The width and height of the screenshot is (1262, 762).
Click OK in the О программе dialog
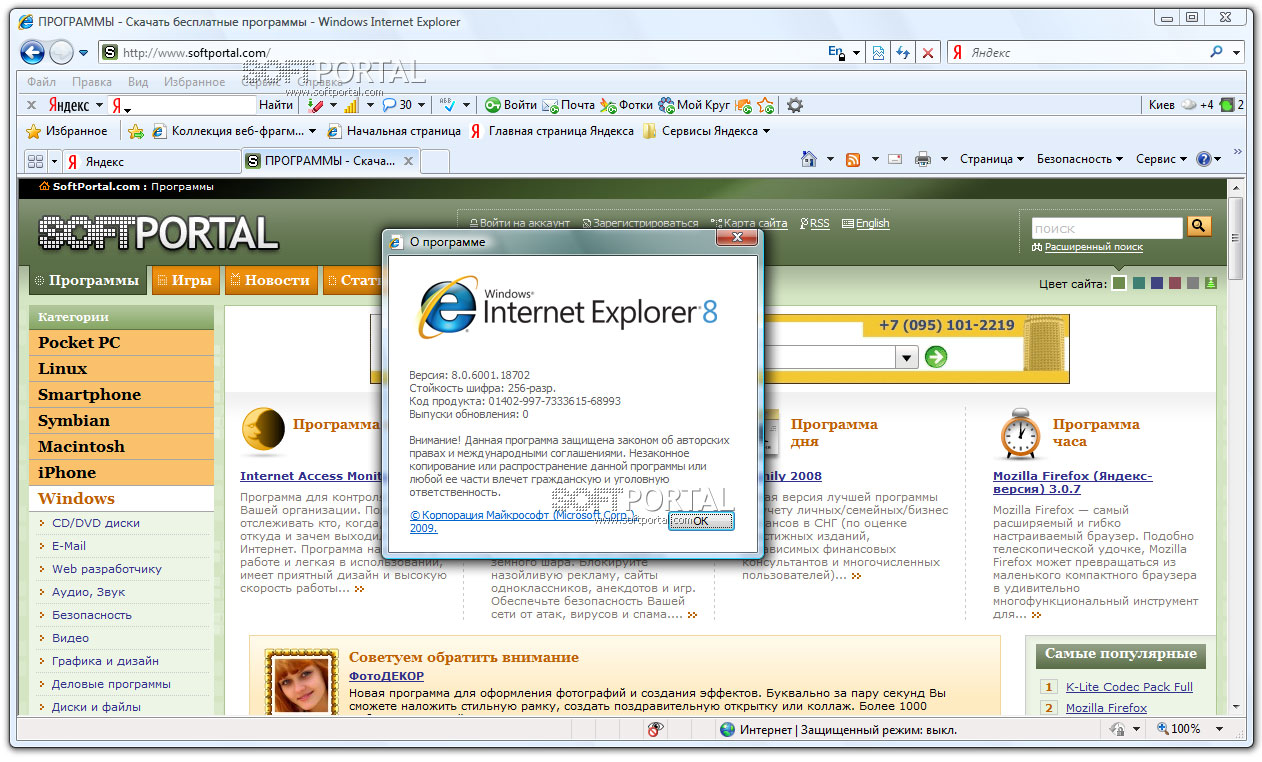click(701, 521)
